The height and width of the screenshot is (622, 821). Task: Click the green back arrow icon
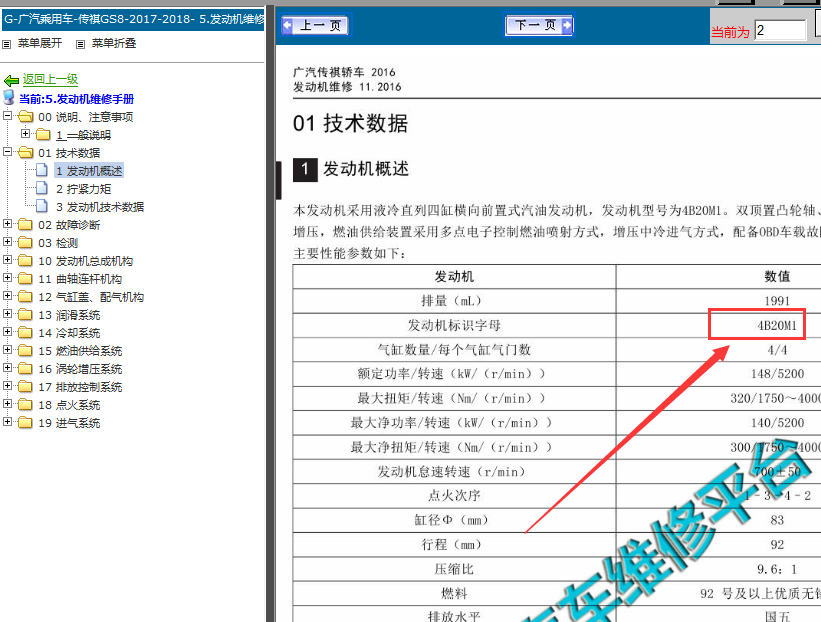pos(12,80)
